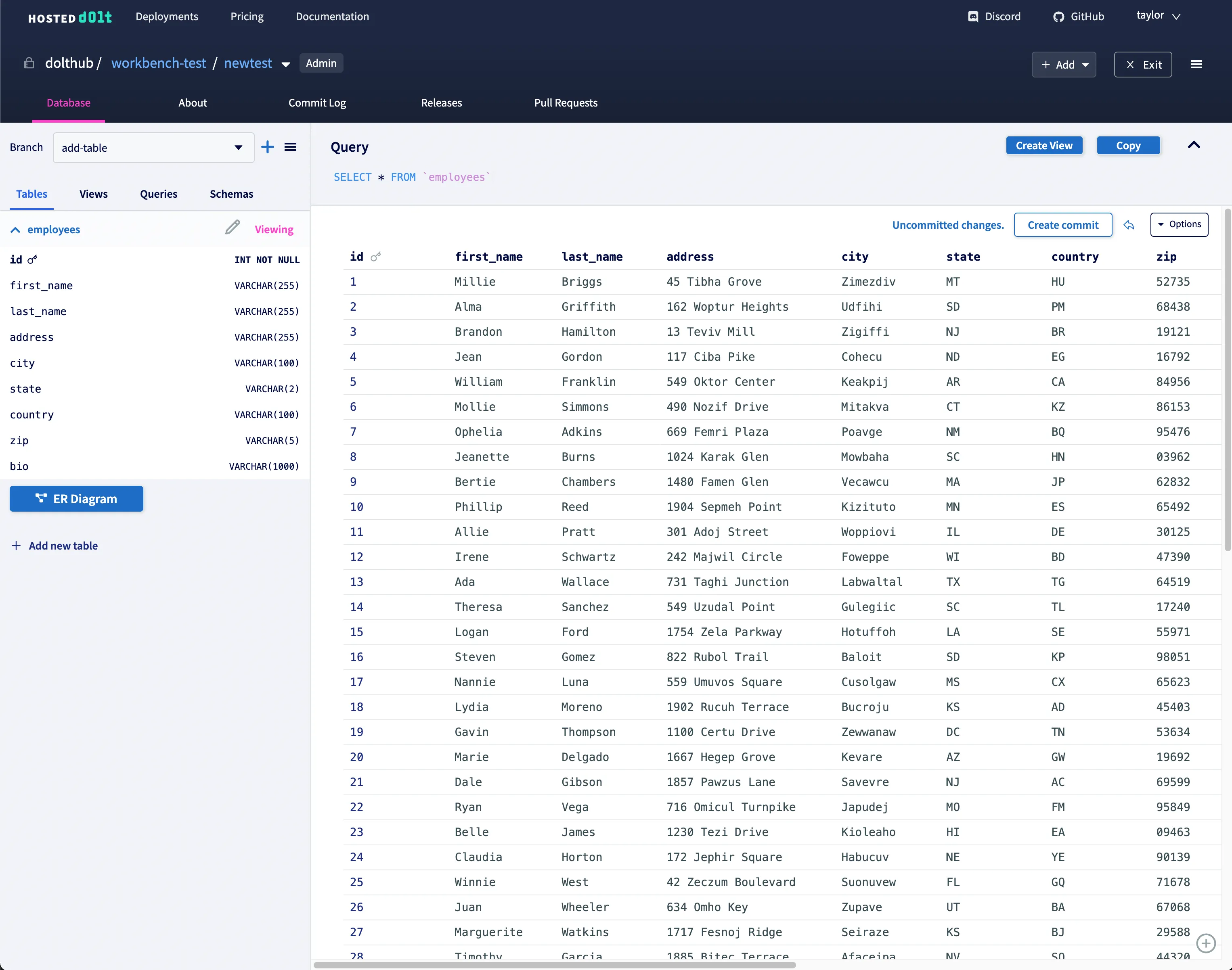This screenshot has width=1232, height=970.
Task: Expand the newtest database dropdown arrow
Action: click(x=286, y=64)
